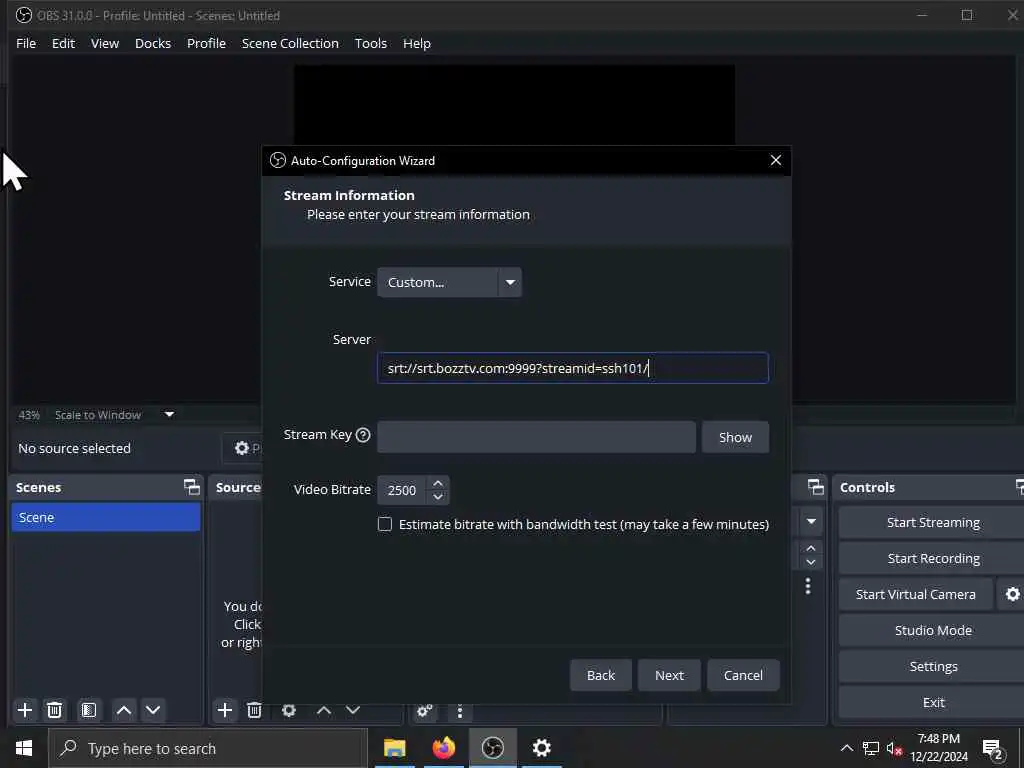Image resolution: width=1024 pixels, height=768 pixels.
Task: Open the Docks menu
Action: 153,43
